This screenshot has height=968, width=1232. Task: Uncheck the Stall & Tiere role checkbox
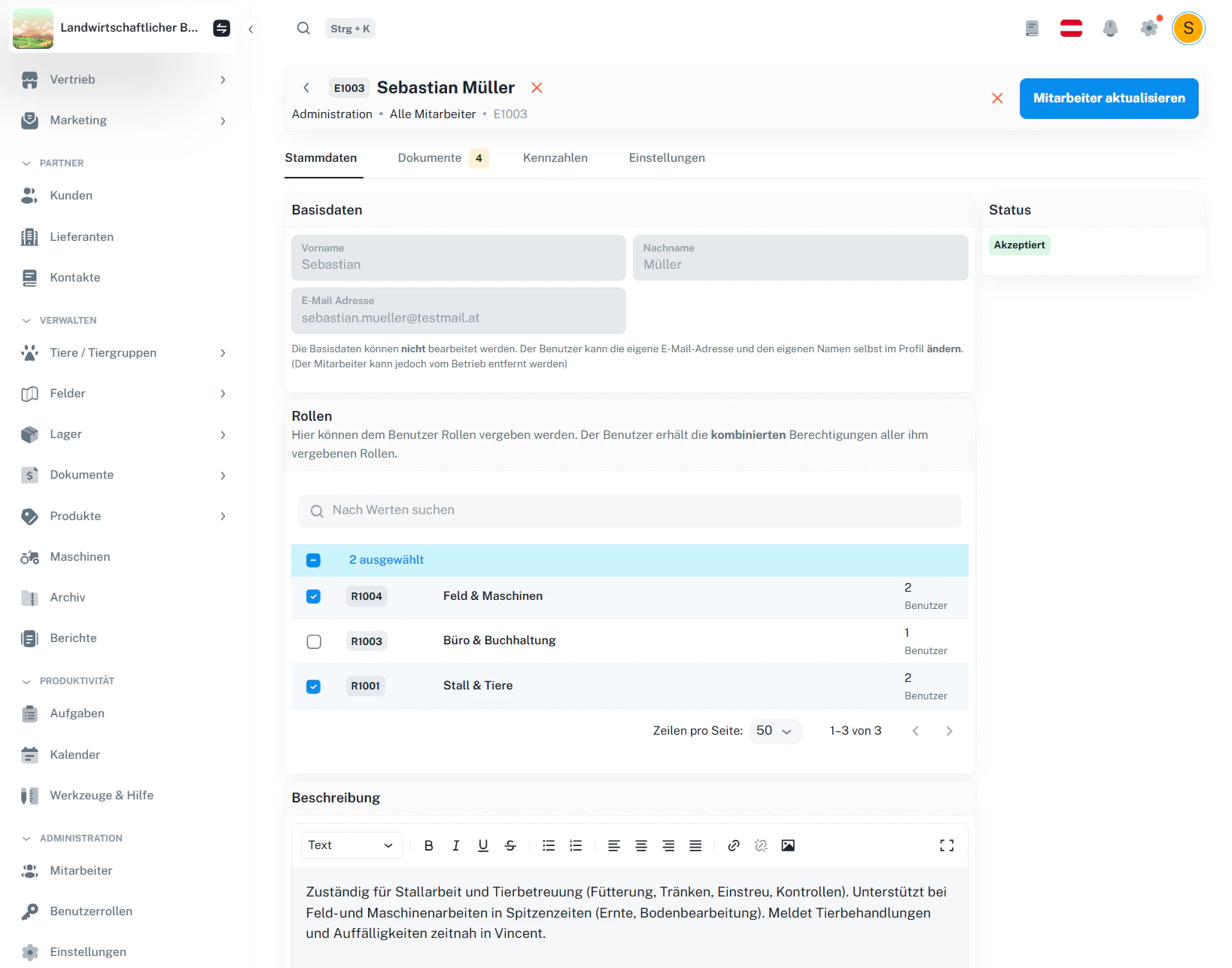click(x=314, y=686)
